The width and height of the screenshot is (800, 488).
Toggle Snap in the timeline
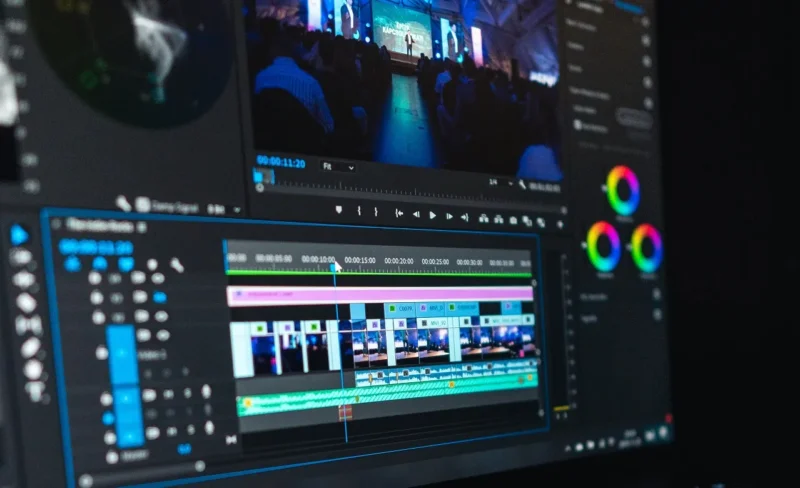[99, 263]
